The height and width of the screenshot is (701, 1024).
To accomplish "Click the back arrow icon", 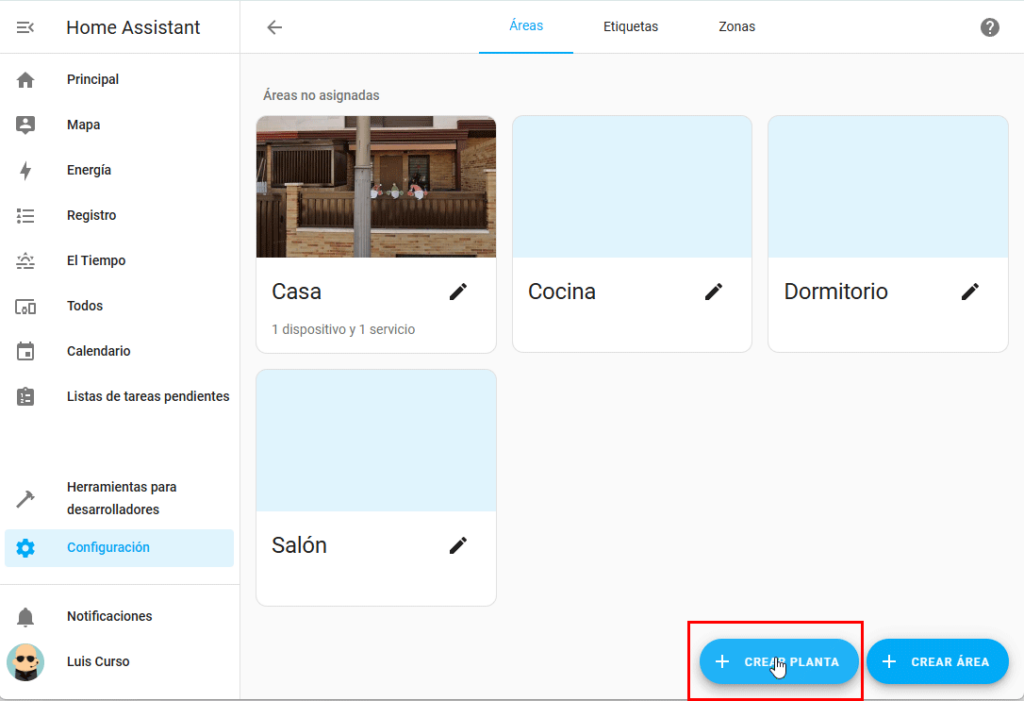I will [275, 27].
